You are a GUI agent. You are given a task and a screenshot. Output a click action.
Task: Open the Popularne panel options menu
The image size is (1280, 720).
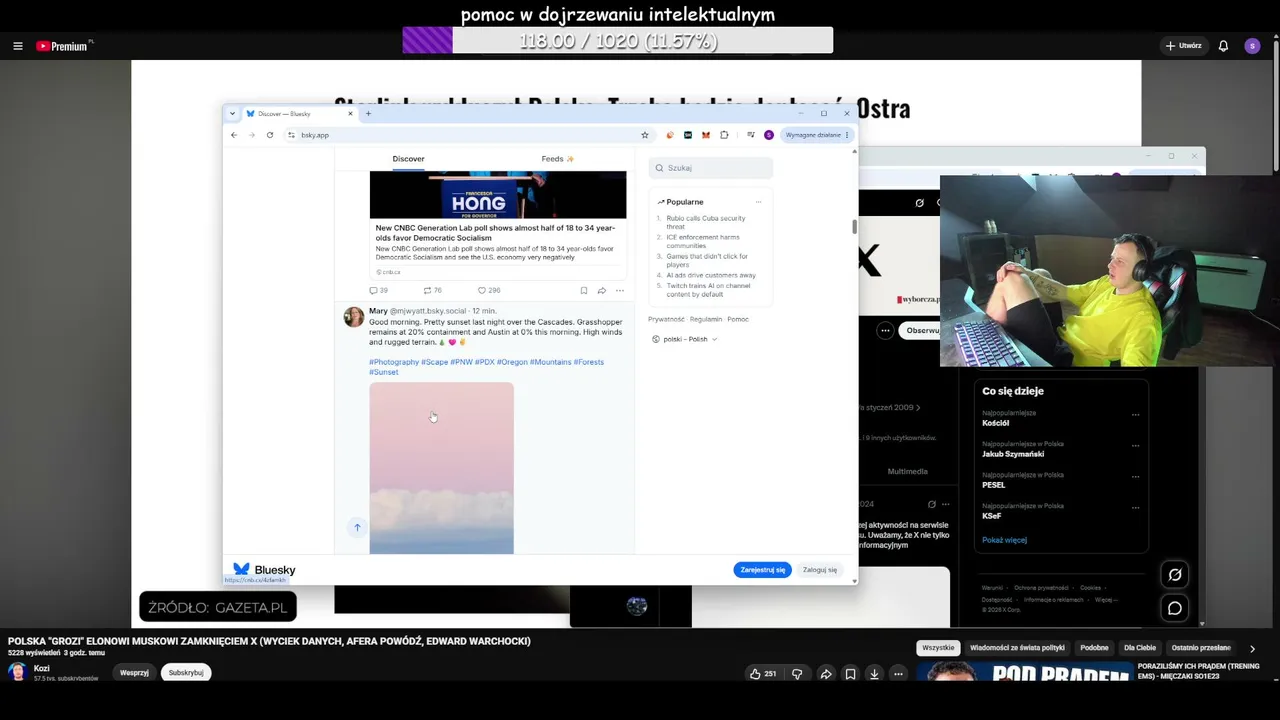click(758, 202)
